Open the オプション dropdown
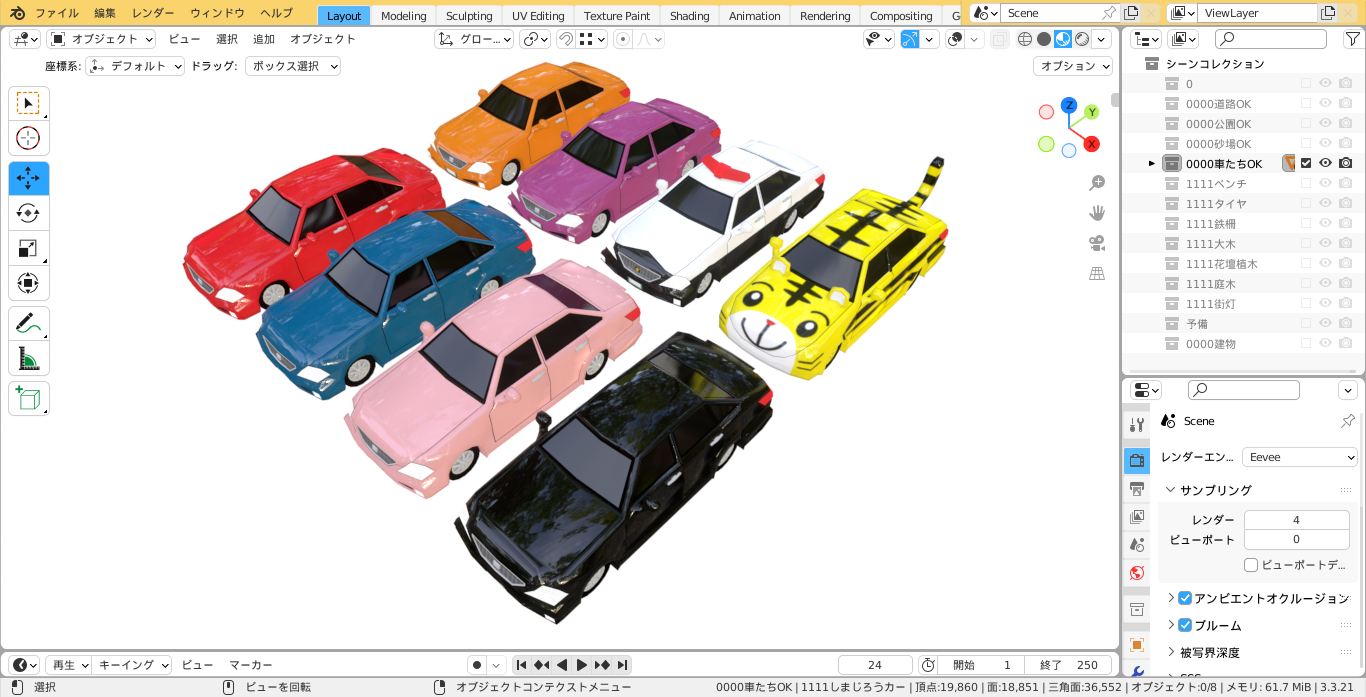The width and height of the screenshot is (1366, 697). (1073, 66)
